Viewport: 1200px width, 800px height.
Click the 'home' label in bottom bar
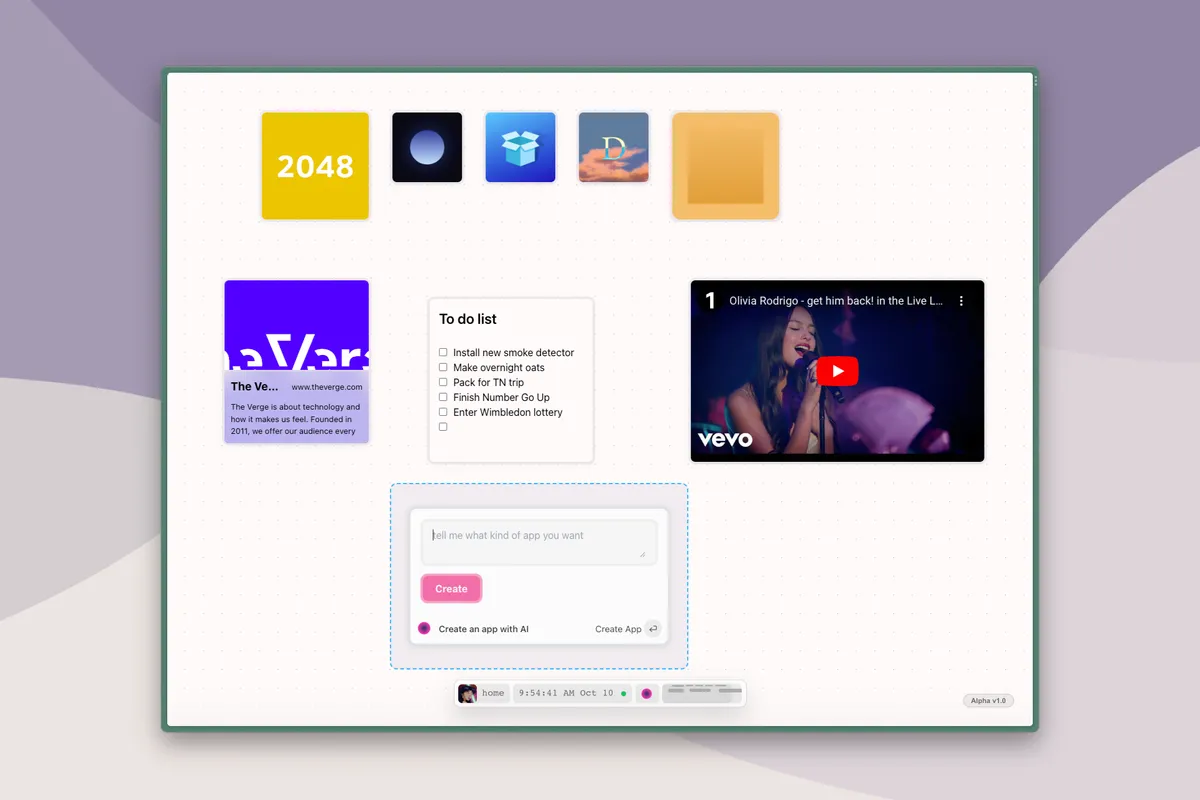(493, 693)
